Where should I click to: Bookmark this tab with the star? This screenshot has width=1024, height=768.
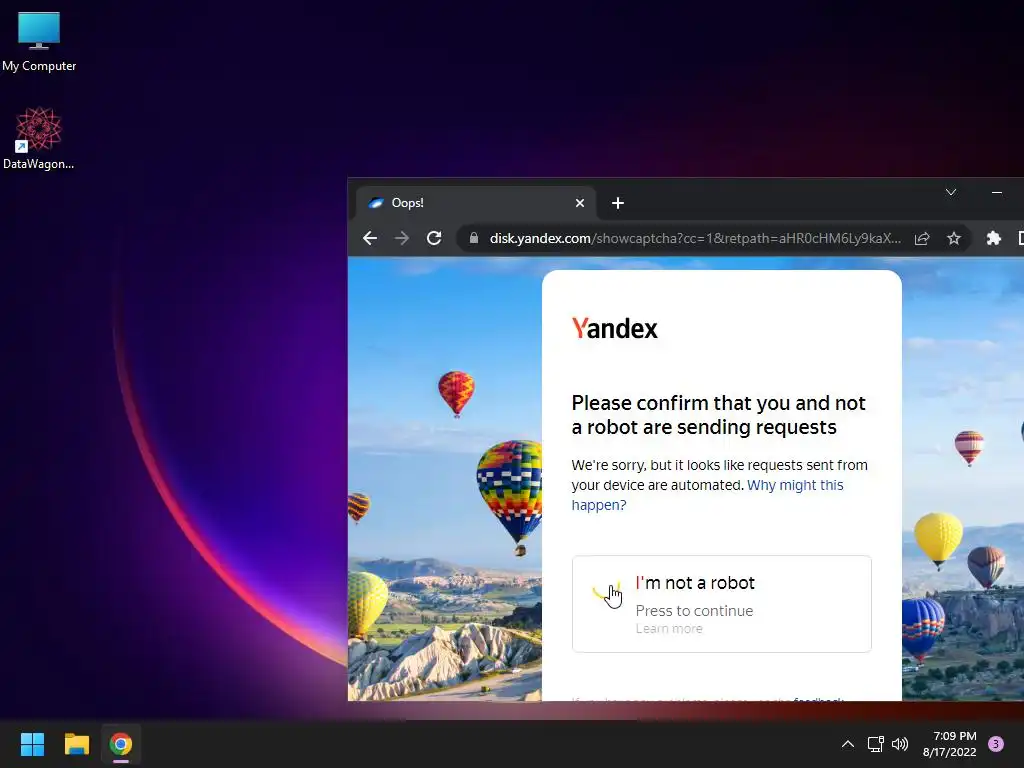tap(954, 238)
